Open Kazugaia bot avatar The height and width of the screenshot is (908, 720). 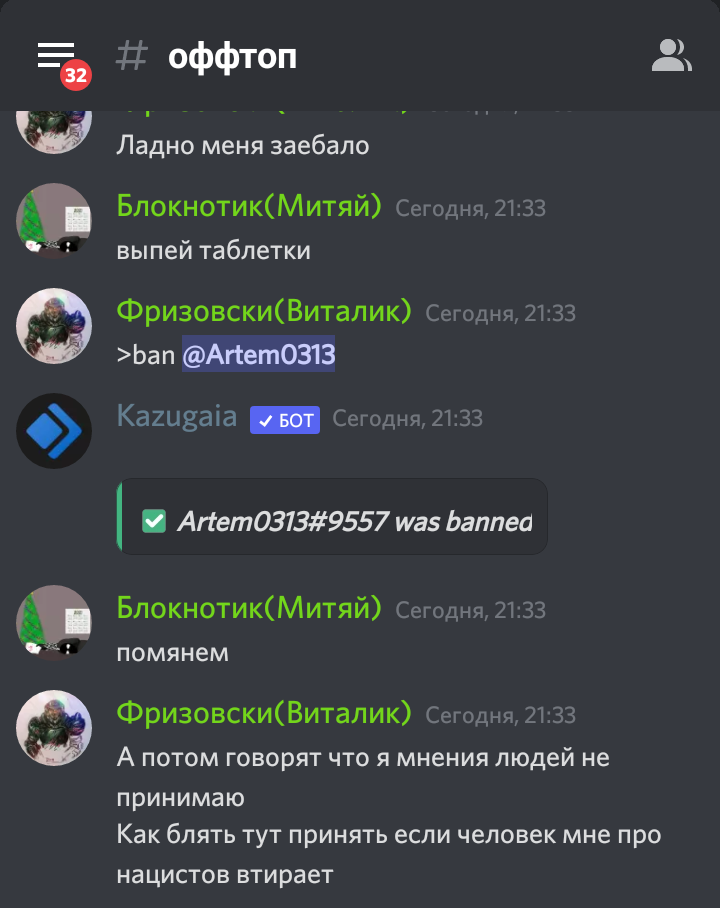click(54, 431)
